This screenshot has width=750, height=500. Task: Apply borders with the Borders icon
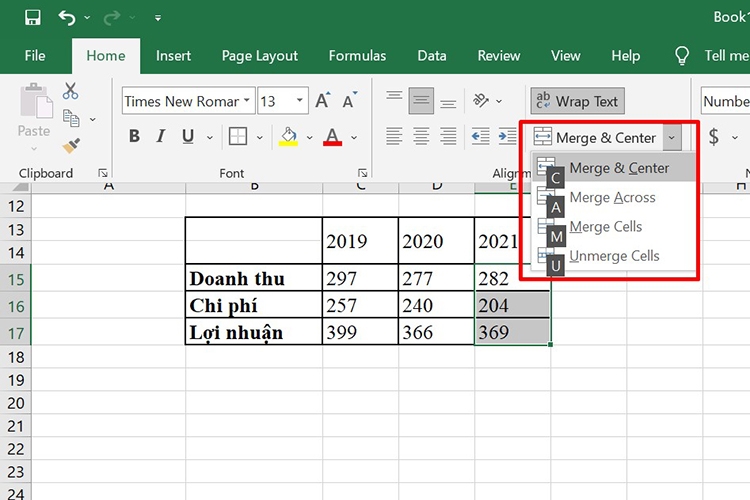coord(238,136)
